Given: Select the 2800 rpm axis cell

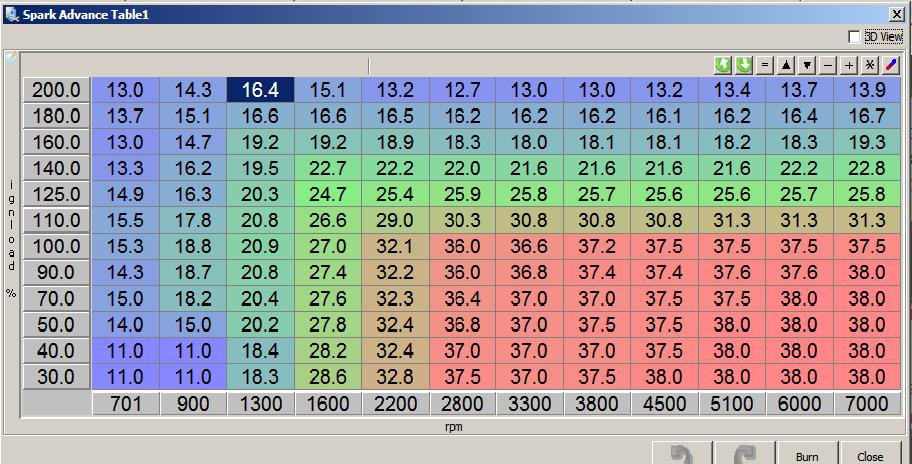Looking at the screenshot, I should (462, 404).
